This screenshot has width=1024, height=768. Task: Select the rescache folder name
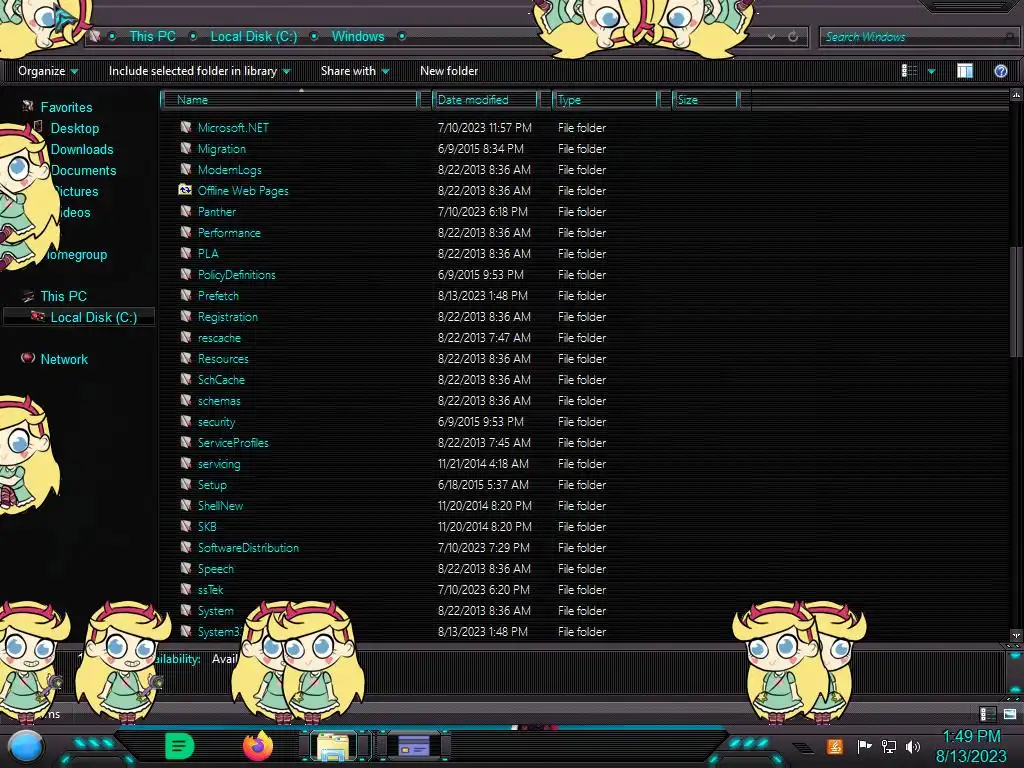219,338
